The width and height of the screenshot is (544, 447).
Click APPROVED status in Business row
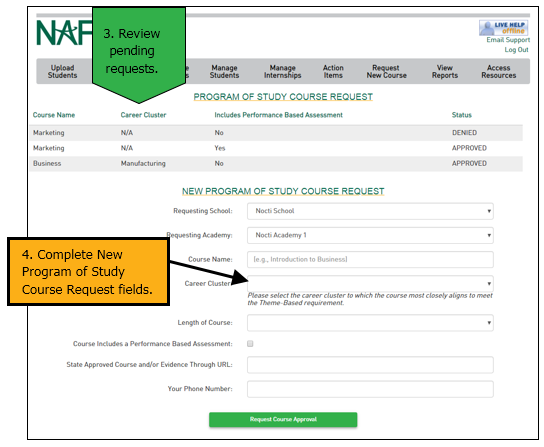pos(469,163)
